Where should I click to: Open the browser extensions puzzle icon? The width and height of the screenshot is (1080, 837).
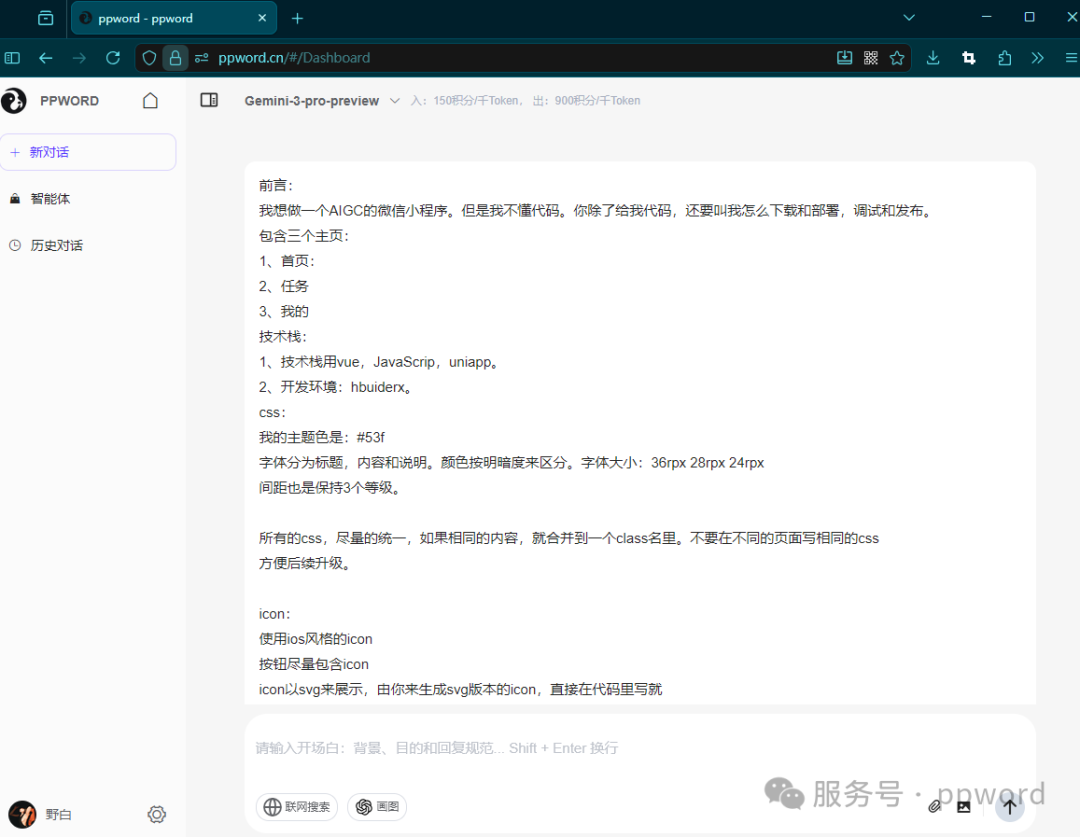coord(1004,57)
